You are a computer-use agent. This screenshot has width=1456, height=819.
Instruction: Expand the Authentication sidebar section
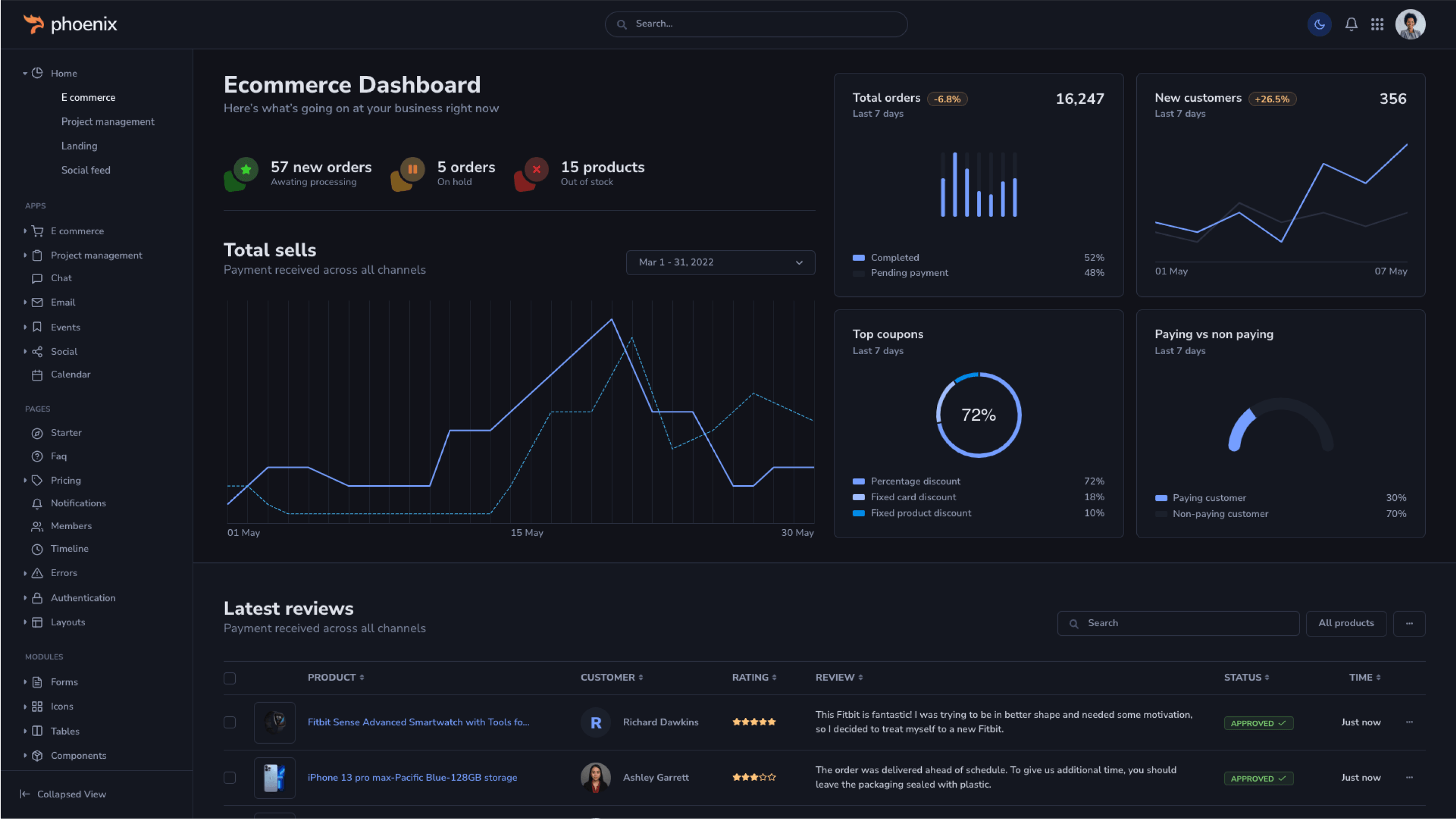tap(82, 597)
